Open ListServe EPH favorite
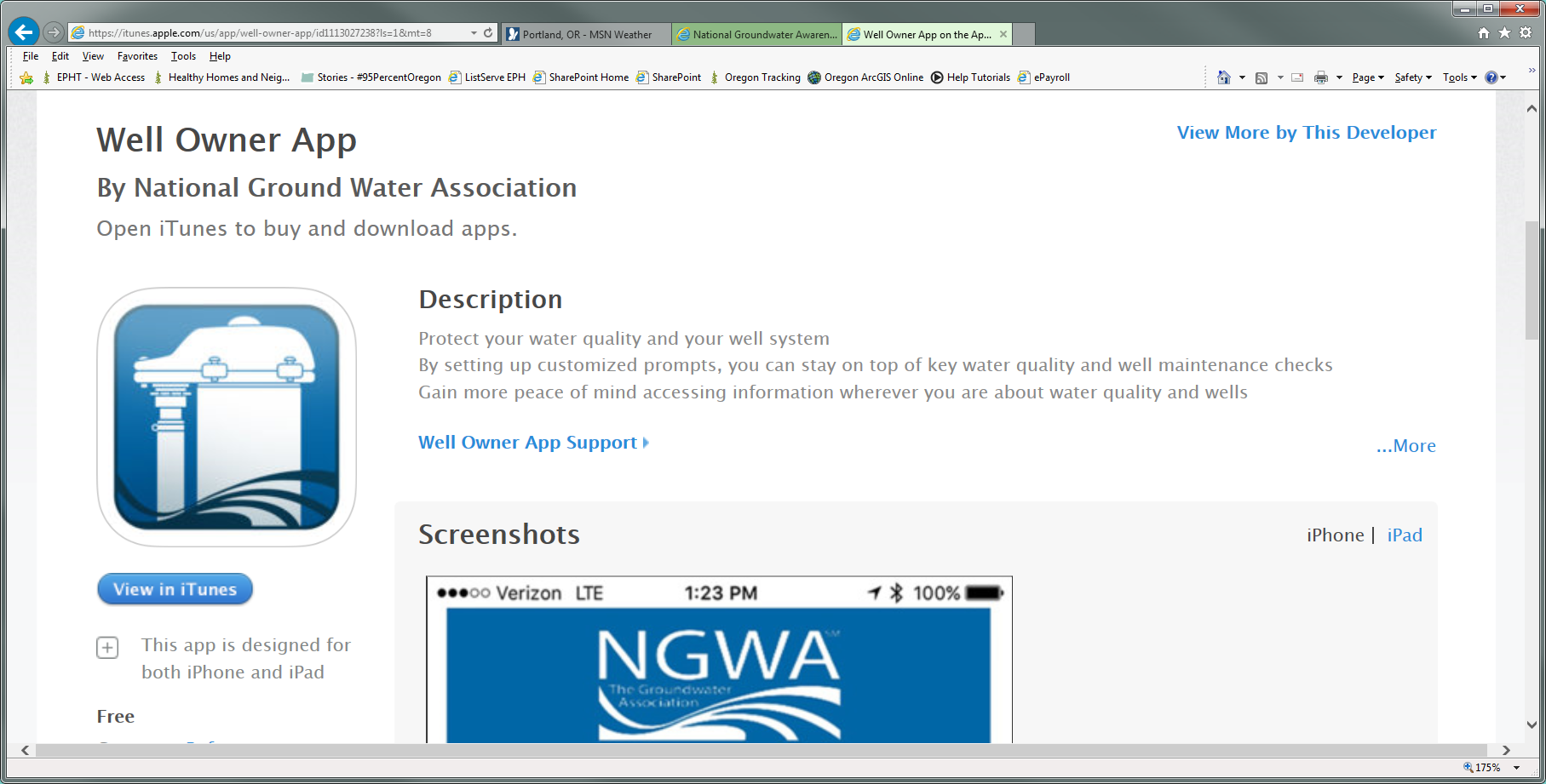Screen dimensions: 1546x784 [487, 77]
